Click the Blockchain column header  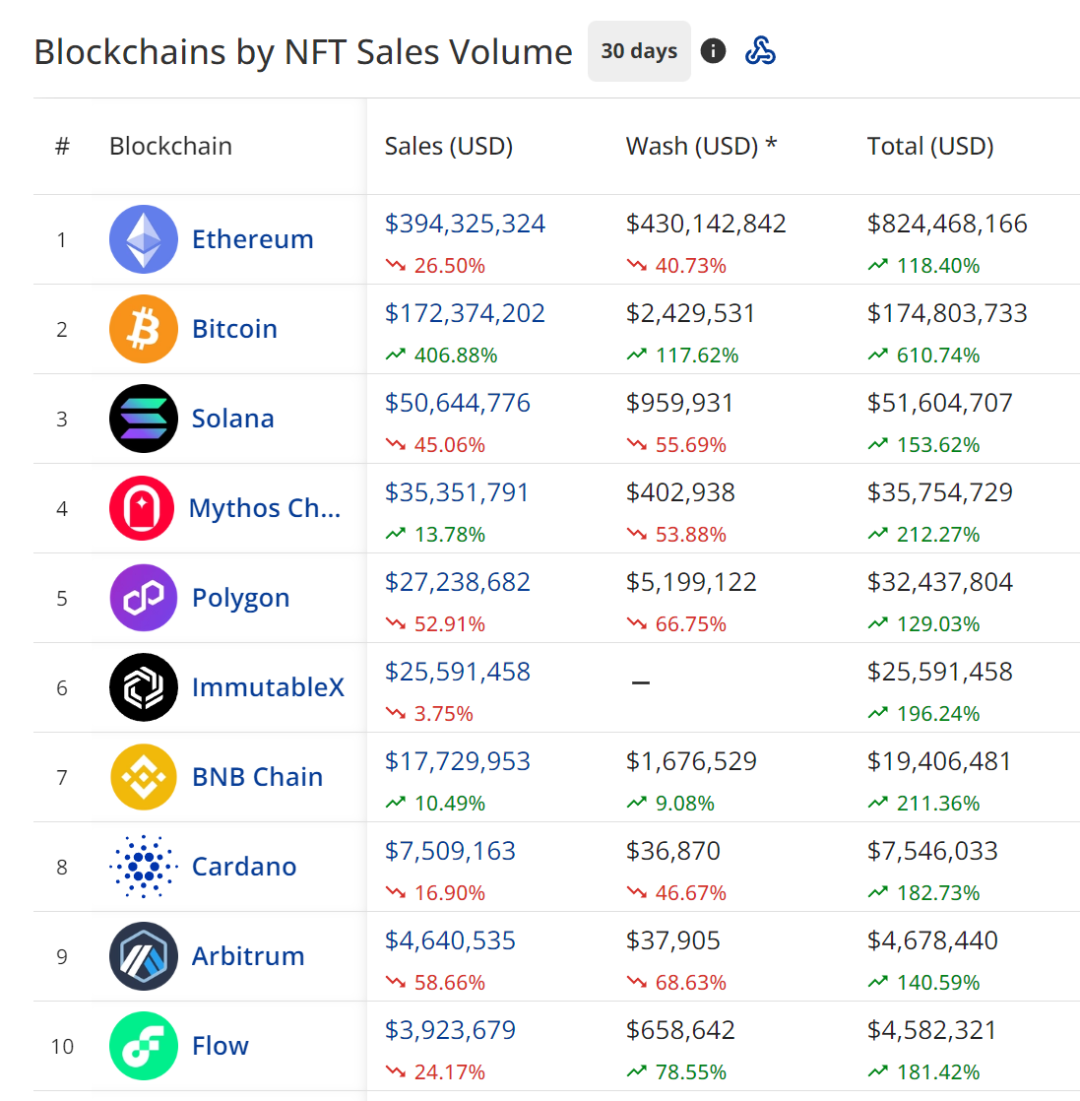(x=170, y=146)
